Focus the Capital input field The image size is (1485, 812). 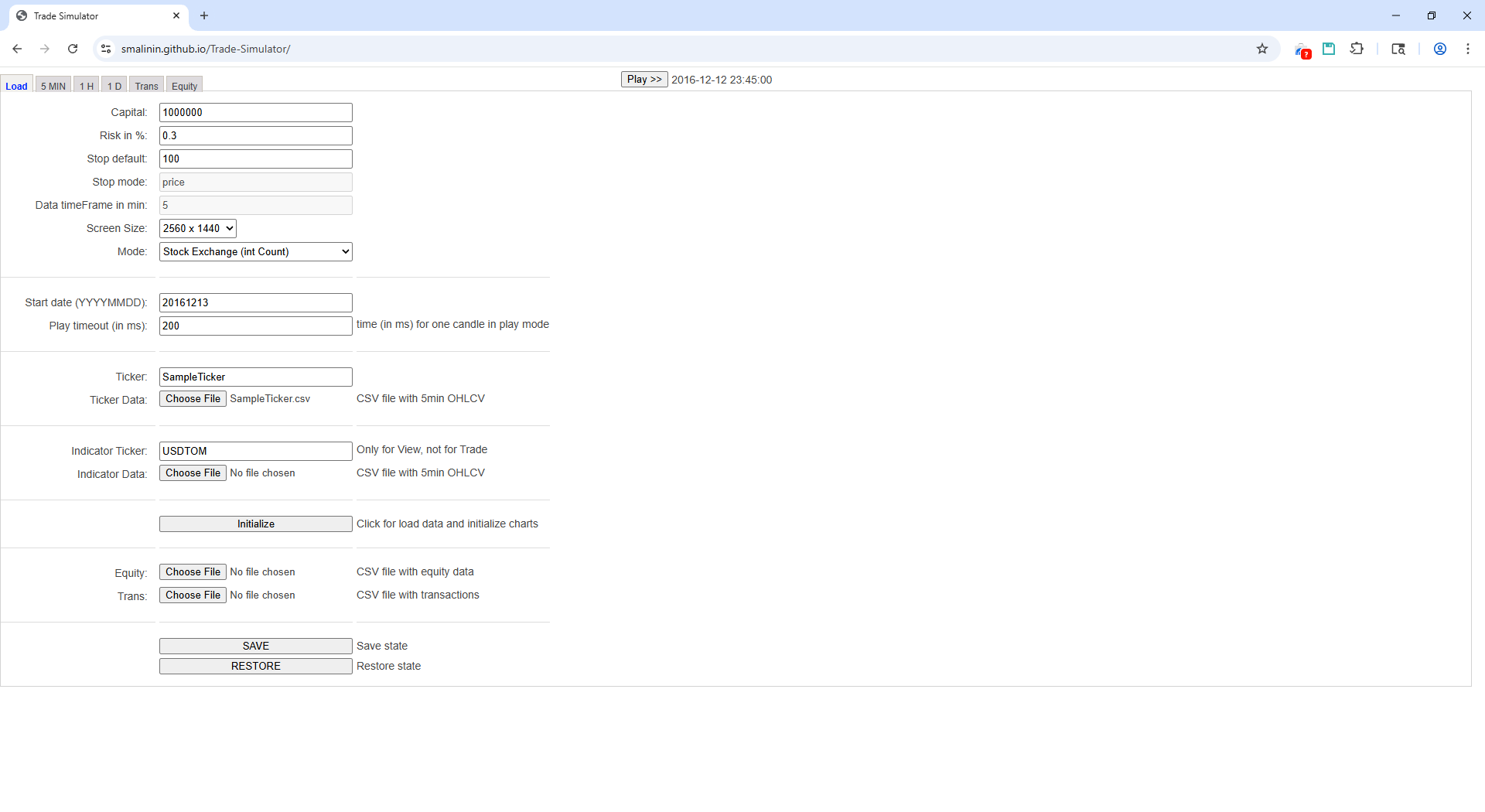(x=256, y=112)
